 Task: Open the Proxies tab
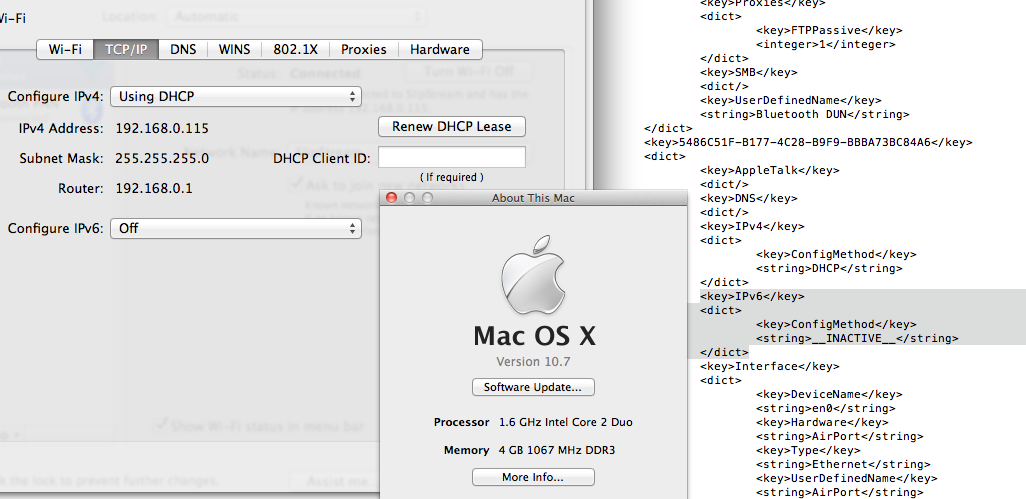[x=363, y=50]
